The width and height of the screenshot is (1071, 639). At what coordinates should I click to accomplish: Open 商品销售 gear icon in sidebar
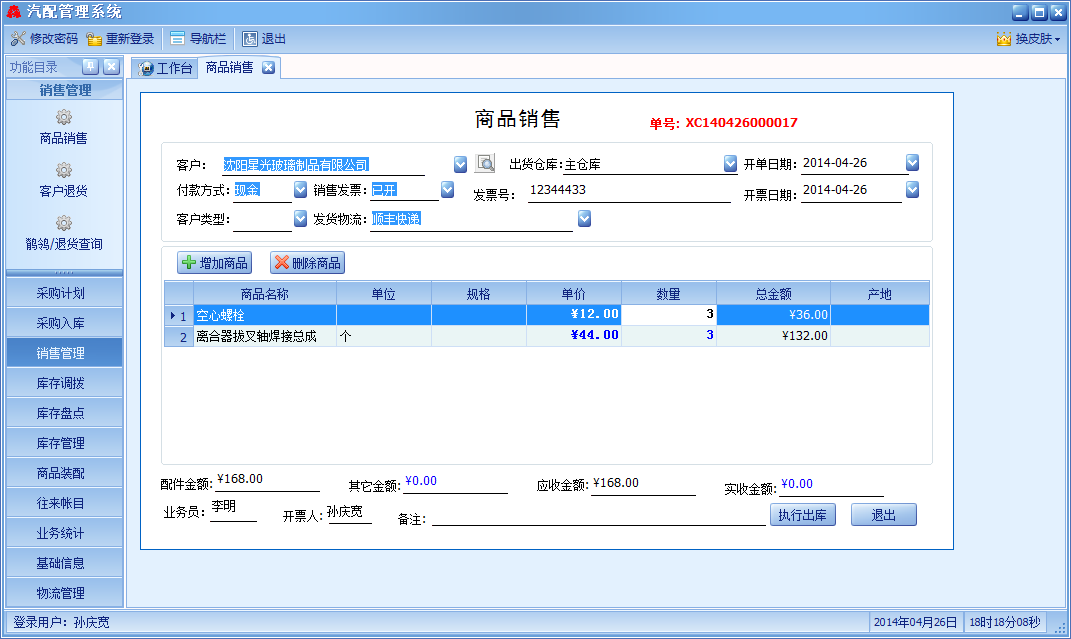[64, 118]
